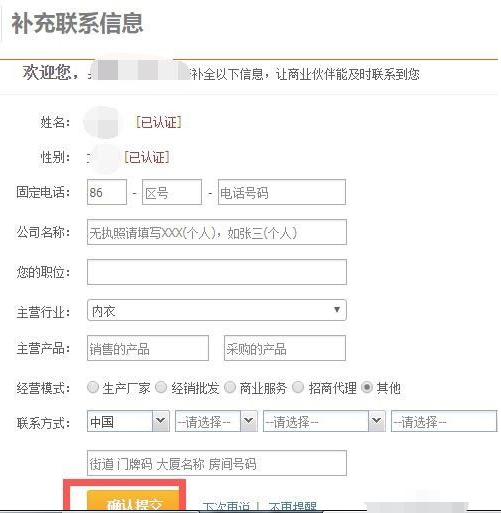Open the last 请选择 district dropdown
Viewport: 501px width, 513px height.
tap(444, 421)
